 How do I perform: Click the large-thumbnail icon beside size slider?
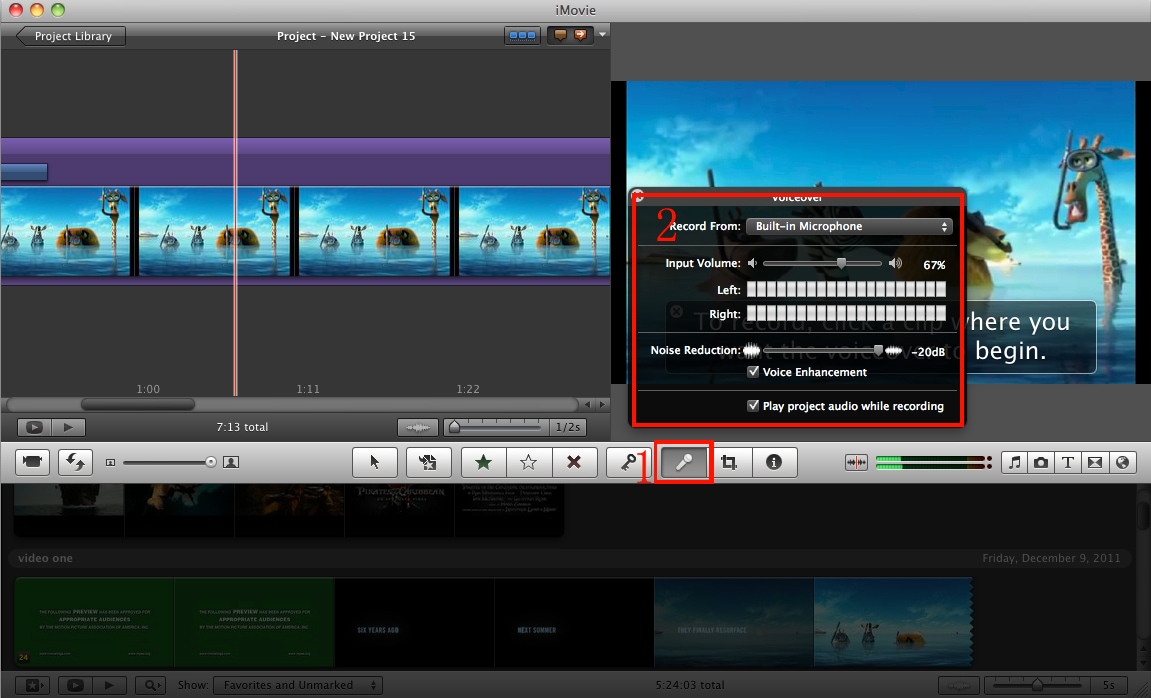[x=230, y=462]
